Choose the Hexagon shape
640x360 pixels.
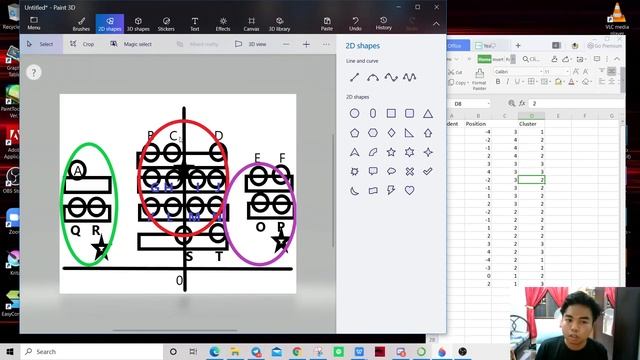(x=373, y=133)
